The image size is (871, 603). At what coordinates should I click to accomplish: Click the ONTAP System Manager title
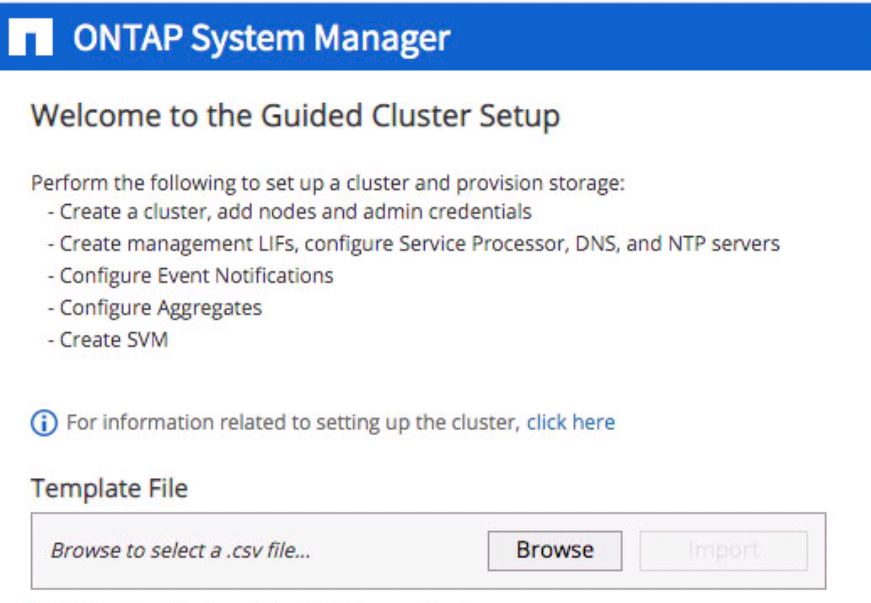[x=258, y=39]
